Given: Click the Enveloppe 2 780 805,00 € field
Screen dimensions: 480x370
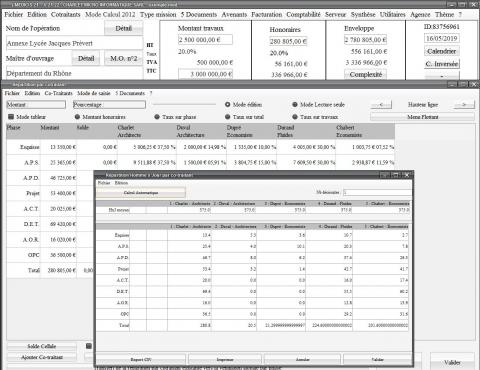Looking at the screenshot, I should pyautogui.click(x=365, y=40).
